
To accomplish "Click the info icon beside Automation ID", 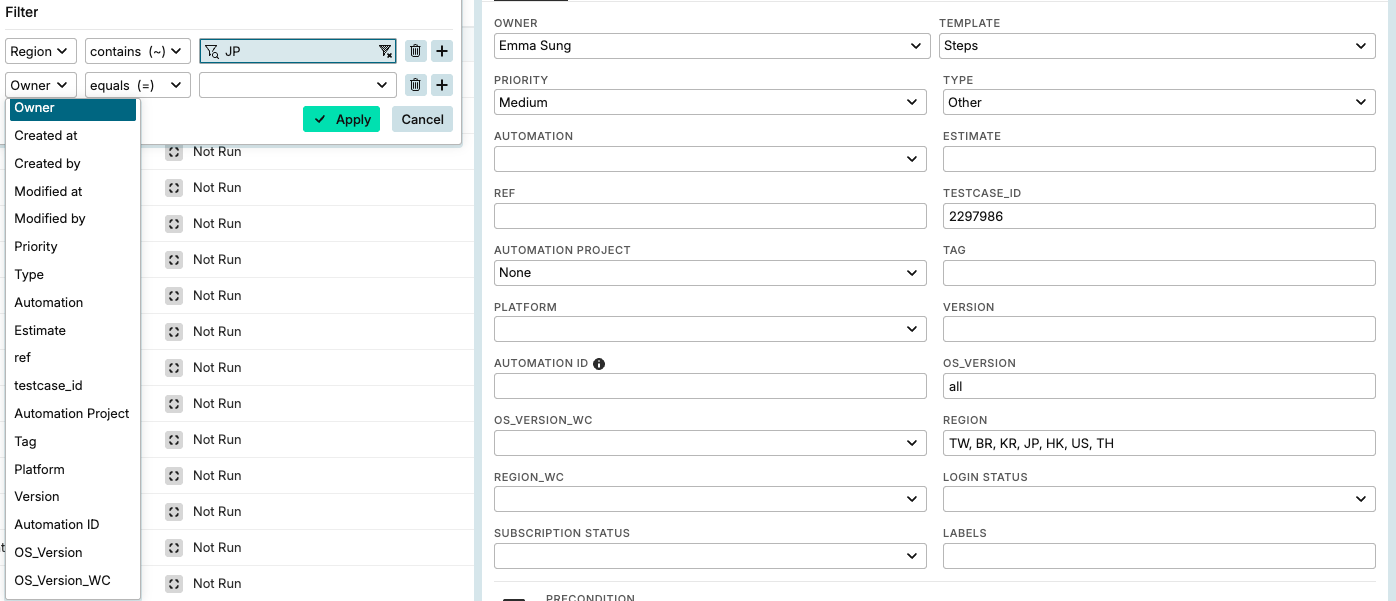I will (599, 364).
